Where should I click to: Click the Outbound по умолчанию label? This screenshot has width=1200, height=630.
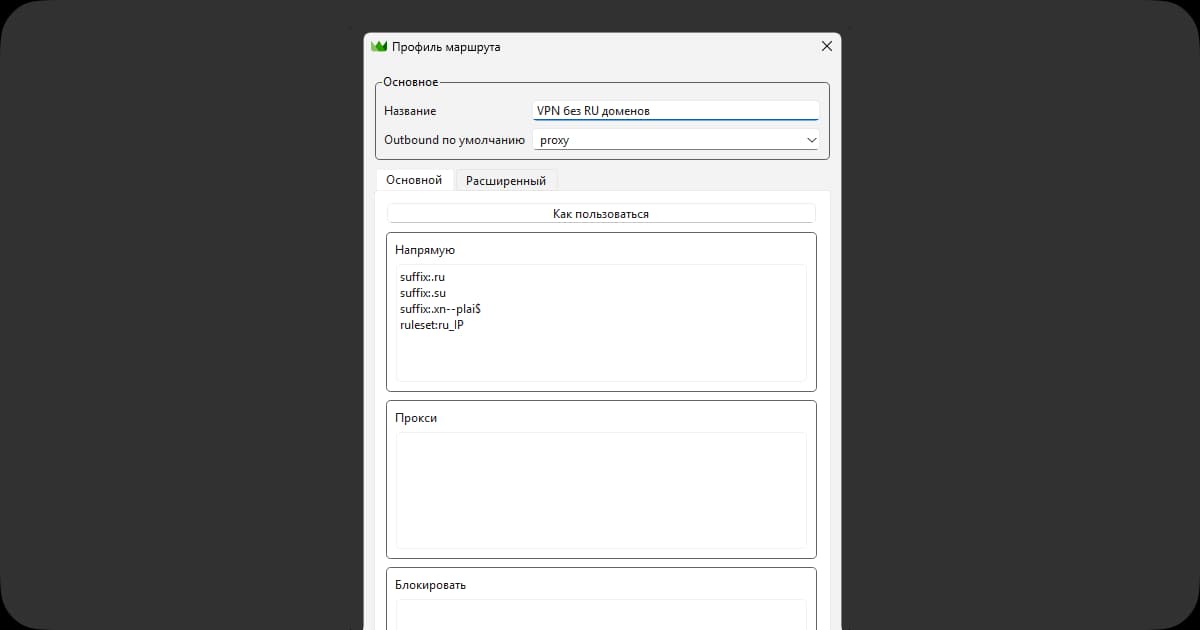pyautogui.click(x=454, y=140)
